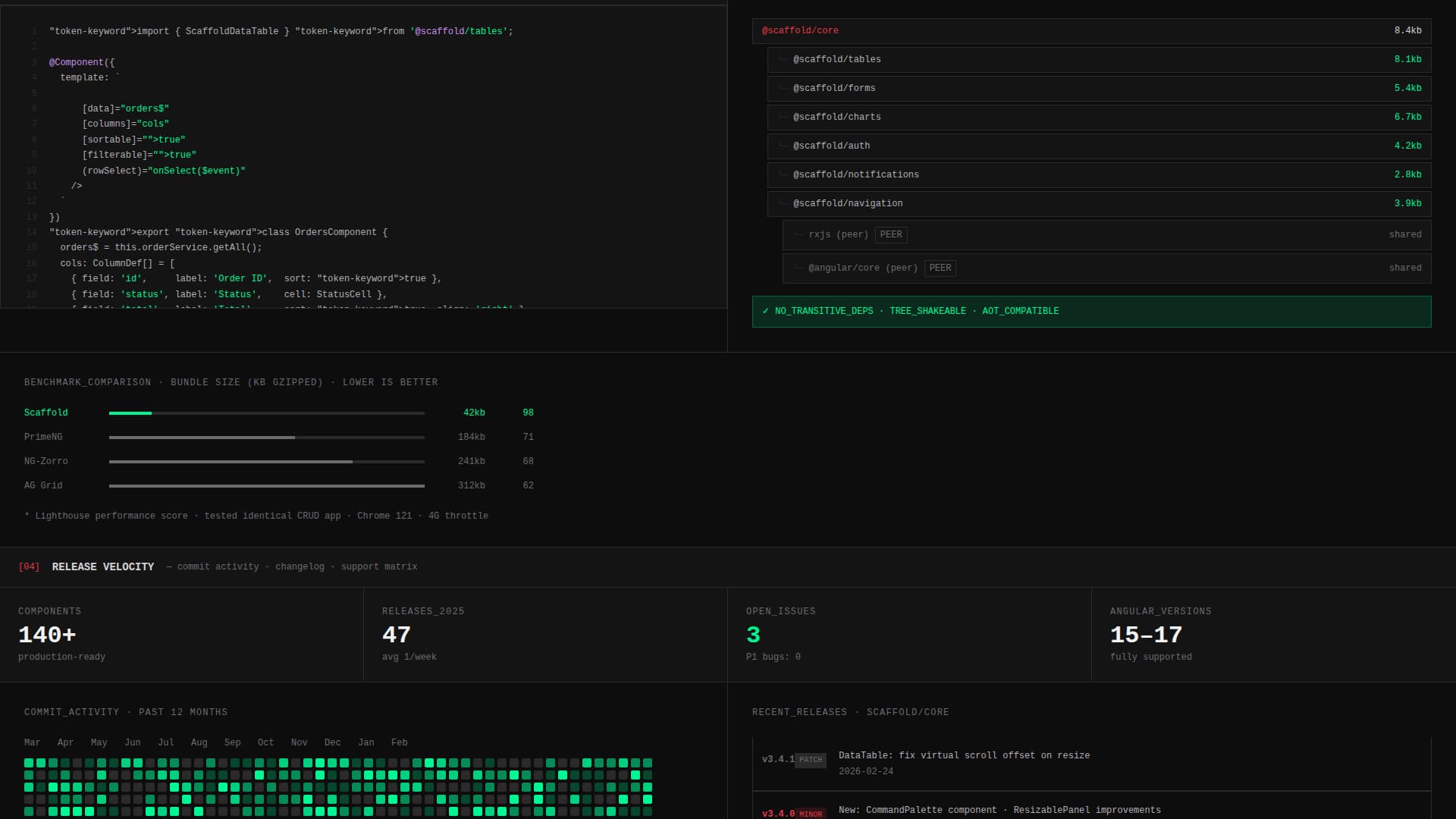Click the OPEN_ISSUES value 3
The height and width of the screenshot is (819, 1456).
point(753,635)
